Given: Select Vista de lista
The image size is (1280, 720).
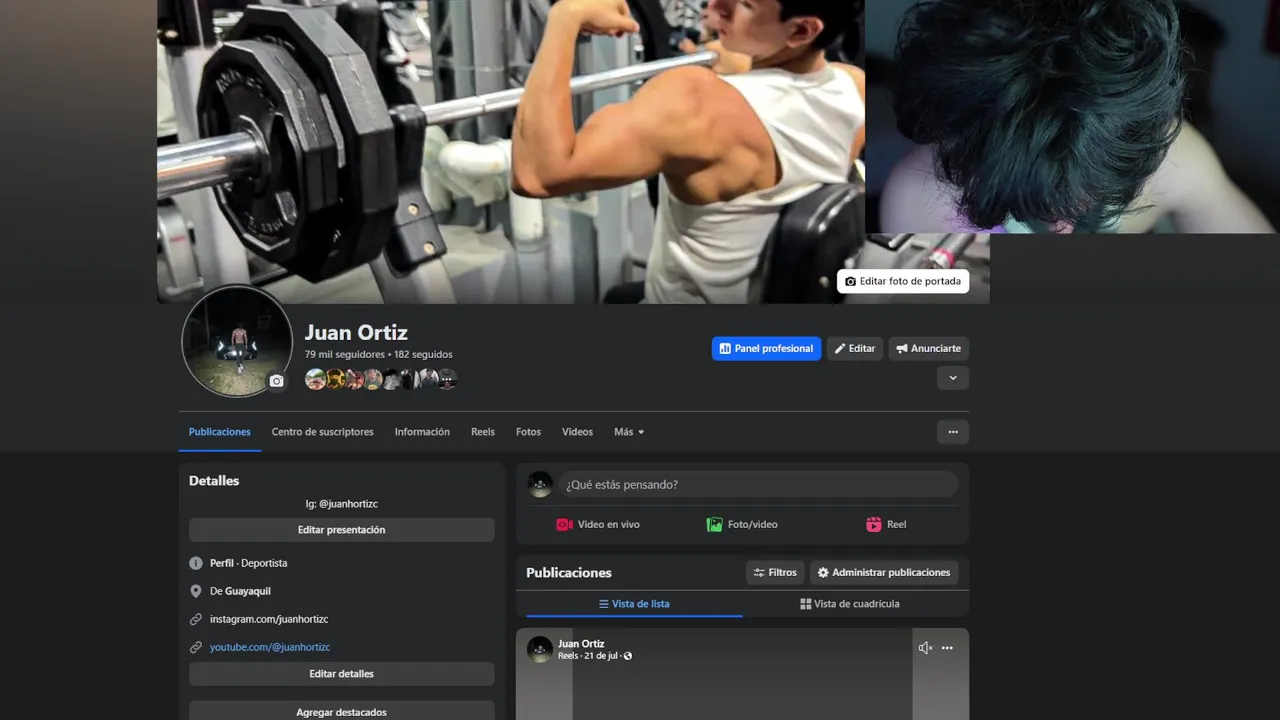Looking at the screenshot, I should (x=634, y=604).
